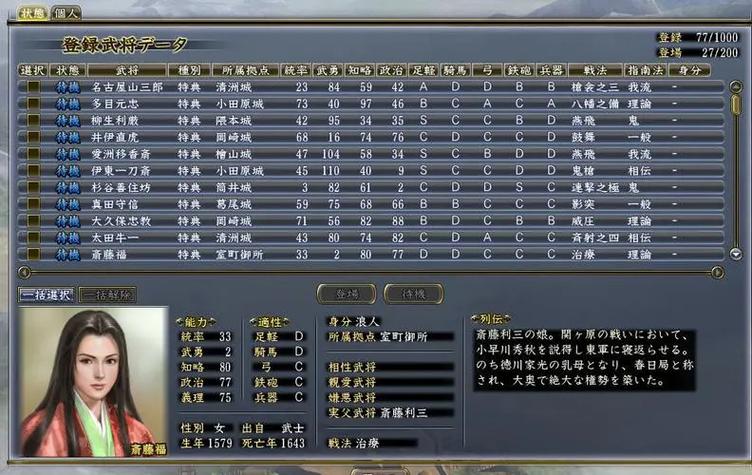The height and width of the screenshot is (475, 752).
Task: Sort by the 弓 column header
Action: pyautogui.click(x=487, y=70)
